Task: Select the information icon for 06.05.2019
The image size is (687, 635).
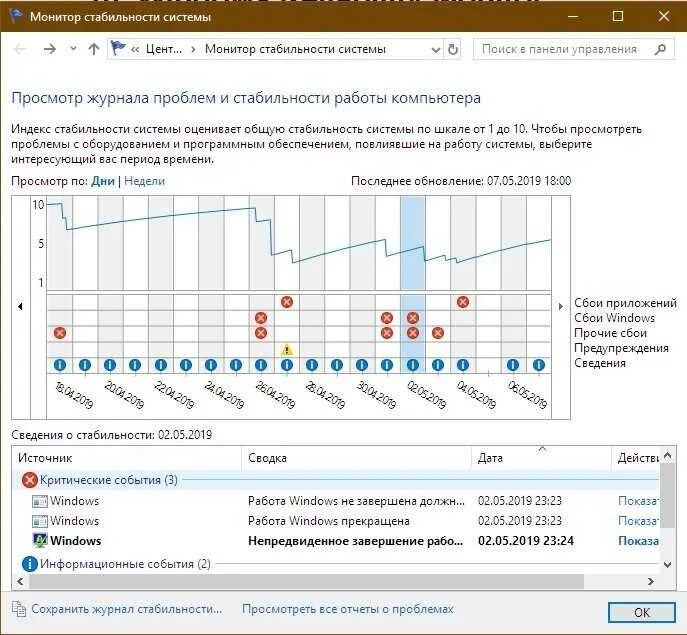Action: 513,365
